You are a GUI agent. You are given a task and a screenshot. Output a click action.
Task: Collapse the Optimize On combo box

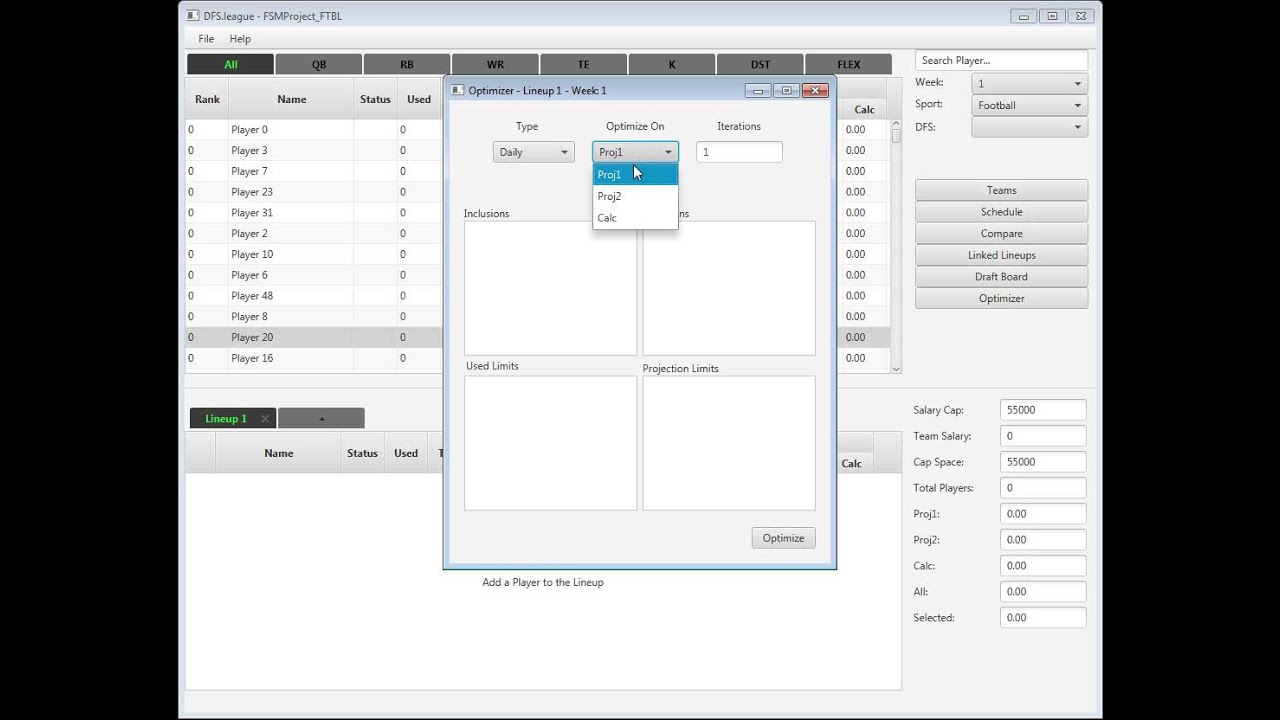click(635, 152)
